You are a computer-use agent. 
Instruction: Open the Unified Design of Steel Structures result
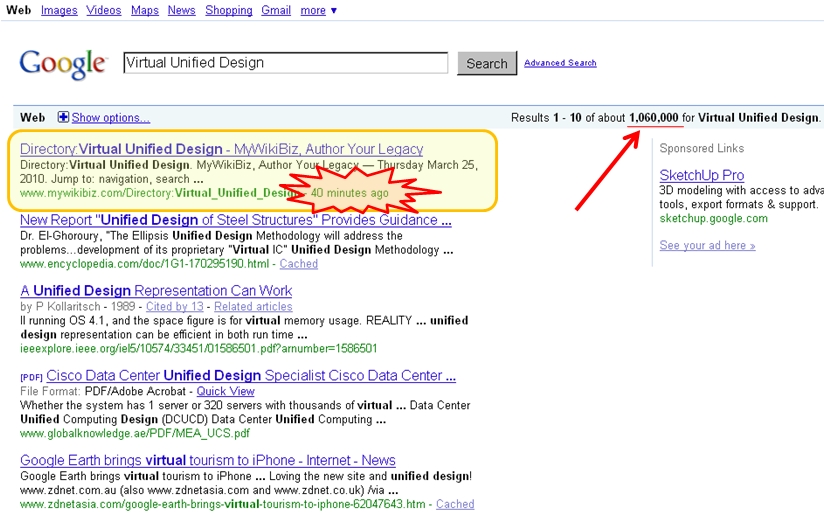click(235, 220)
